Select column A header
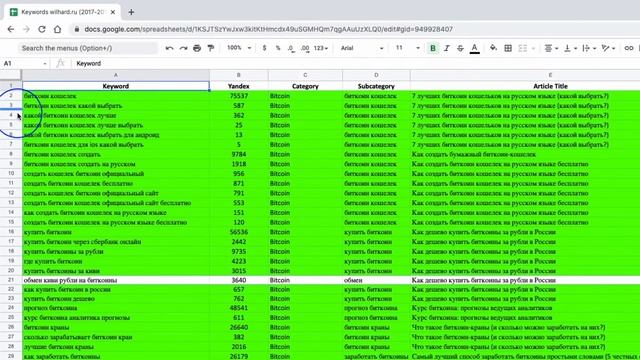The width and height of the screenshot is (640, 360). (x=116, y=75)
